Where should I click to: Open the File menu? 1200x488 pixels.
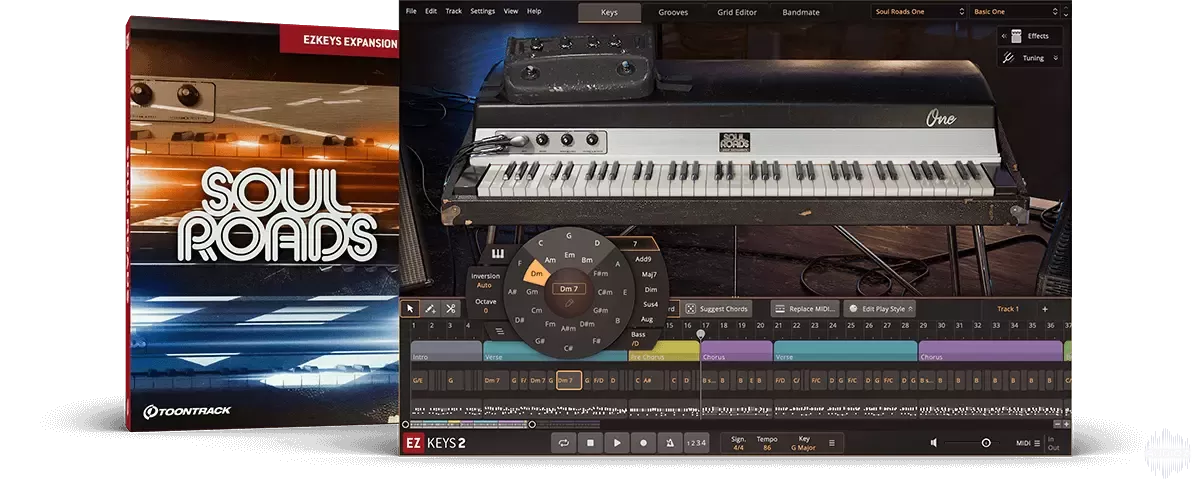pyautogui.click(x=410, y=11)
